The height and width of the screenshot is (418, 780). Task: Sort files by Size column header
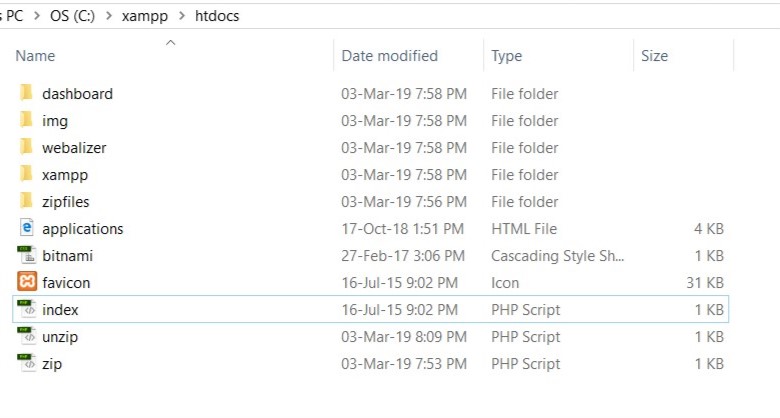(654, 56)
